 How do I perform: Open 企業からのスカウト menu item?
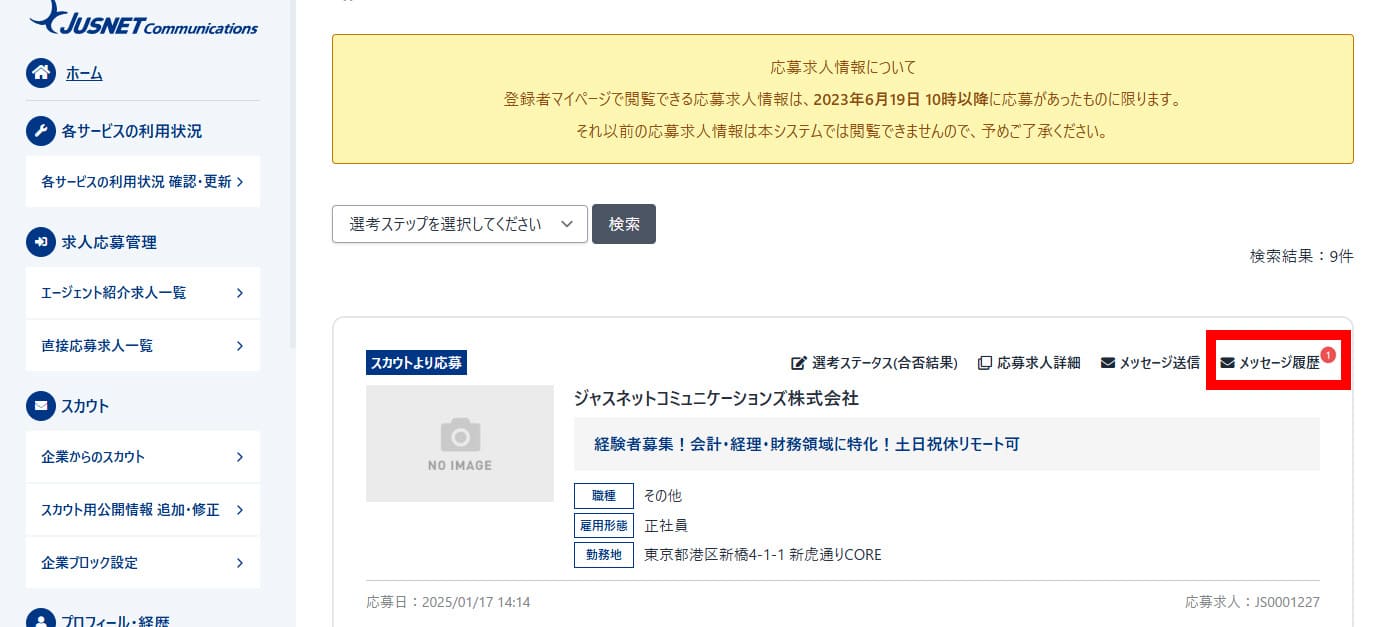coord(143,457)
